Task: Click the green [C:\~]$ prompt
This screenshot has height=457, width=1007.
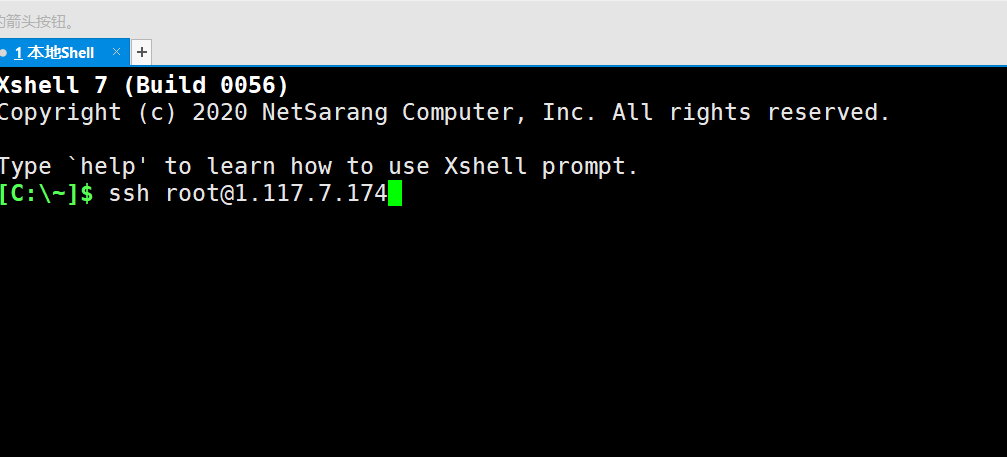Action: click(47, 193)
